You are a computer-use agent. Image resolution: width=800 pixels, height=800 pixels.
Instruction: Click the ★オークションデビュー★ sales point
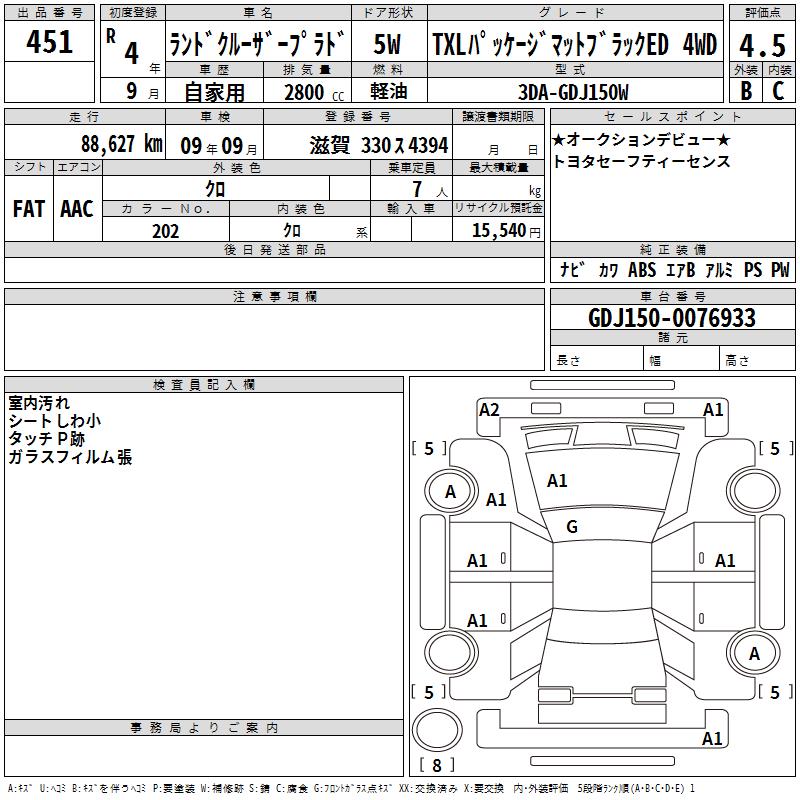[x=641, y=139]
